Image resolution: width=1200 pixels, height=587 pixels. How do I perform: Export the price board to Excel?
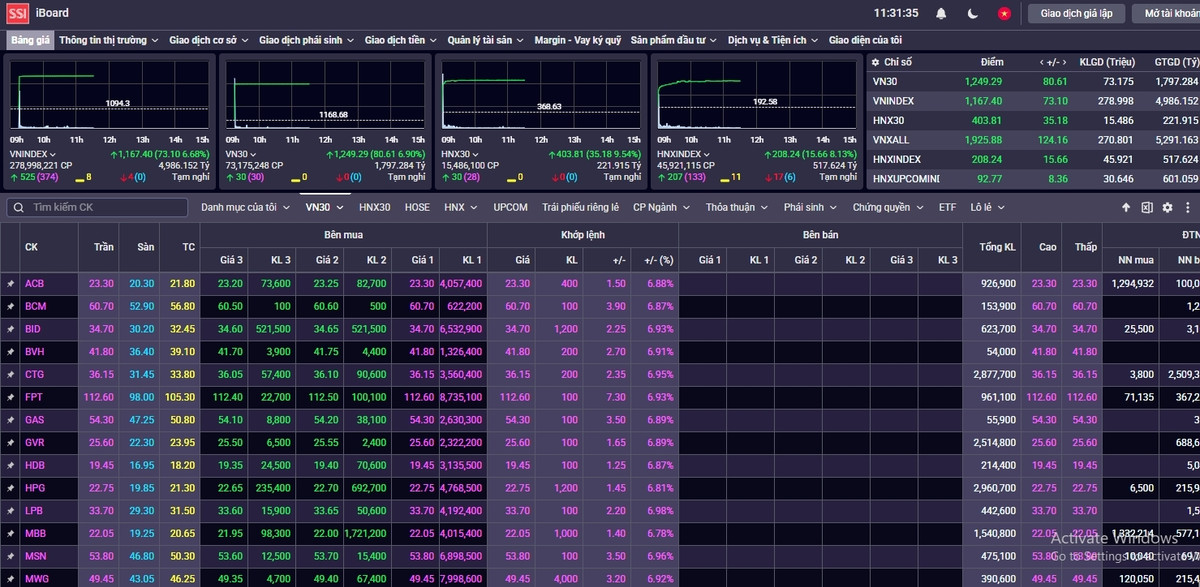1147,207
